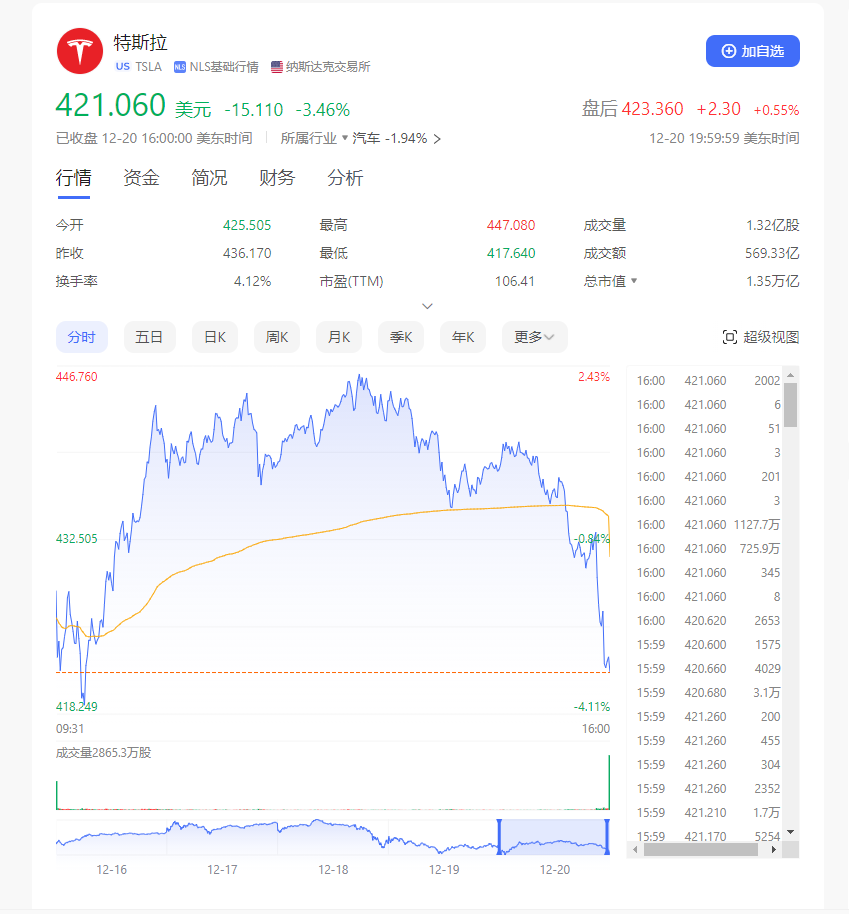Select the 月K chart view

tap(339, 337)
